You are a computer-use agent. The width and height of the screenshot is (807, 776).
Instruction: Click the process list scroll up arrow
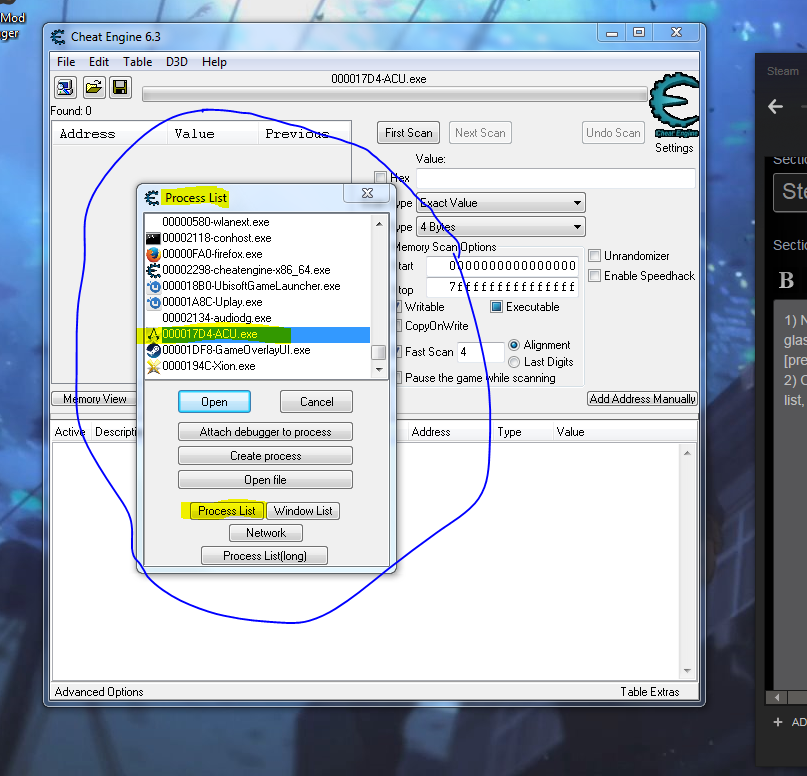(x=379, y=224)
